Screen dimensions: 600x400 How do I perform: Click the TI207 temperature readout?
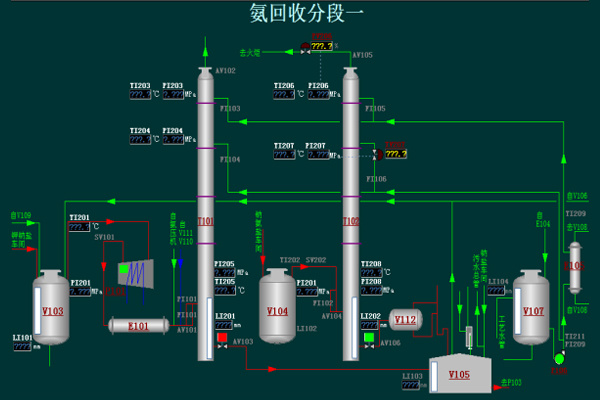pyautogui.click(x=285, y=155)
